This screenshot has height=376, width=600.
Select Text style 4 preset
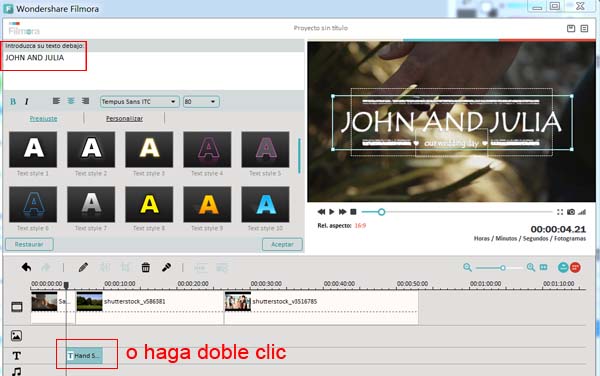click(207, 150)
